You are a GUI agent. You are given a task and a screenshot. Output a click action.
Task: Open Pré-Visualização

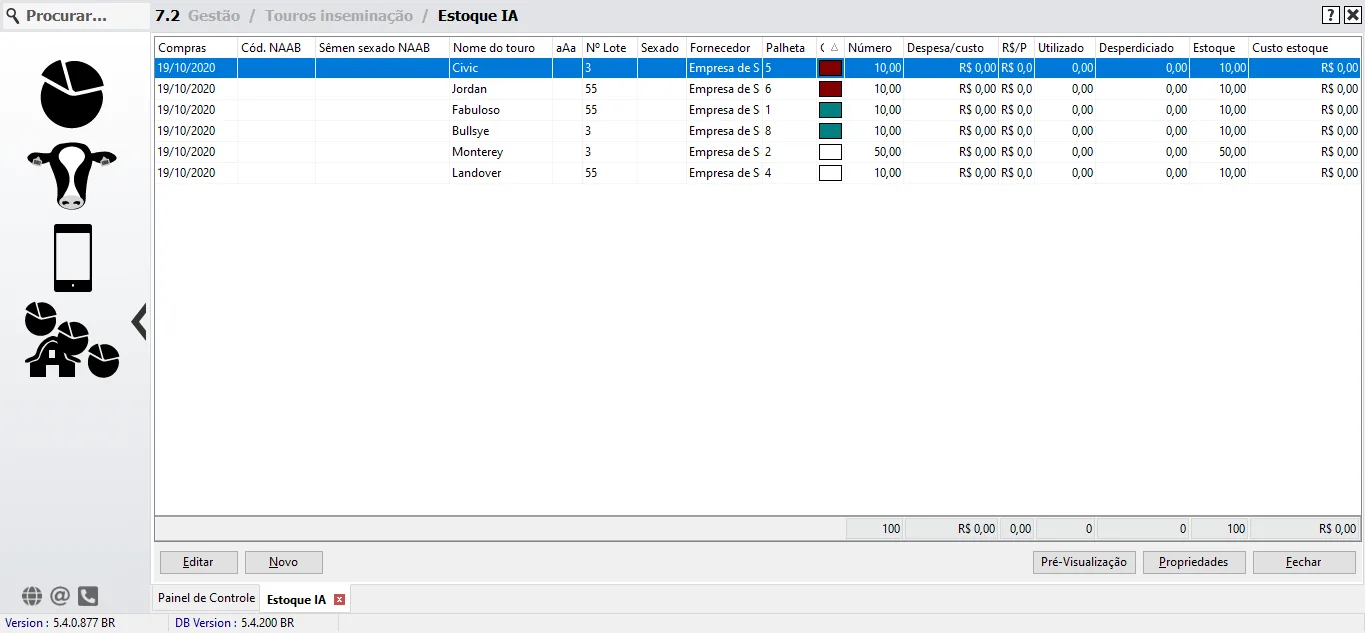pyautogui.click(x=1083, y=562)
